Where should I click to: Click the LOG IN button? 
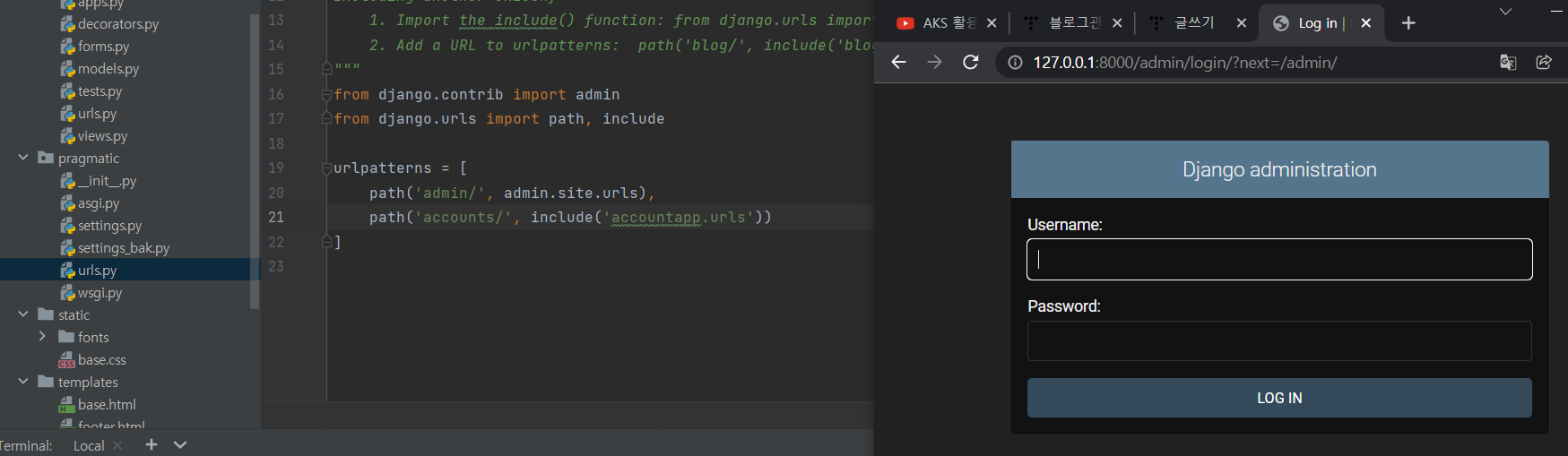1279,398
